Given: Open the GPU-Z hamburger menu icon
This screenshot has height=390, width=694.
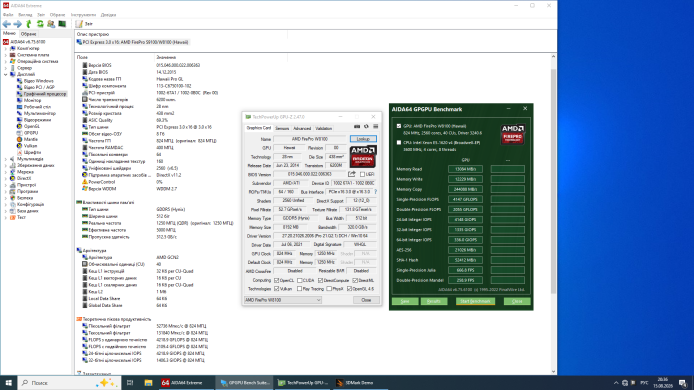Looking at the screenshot, I should point(375,127).
